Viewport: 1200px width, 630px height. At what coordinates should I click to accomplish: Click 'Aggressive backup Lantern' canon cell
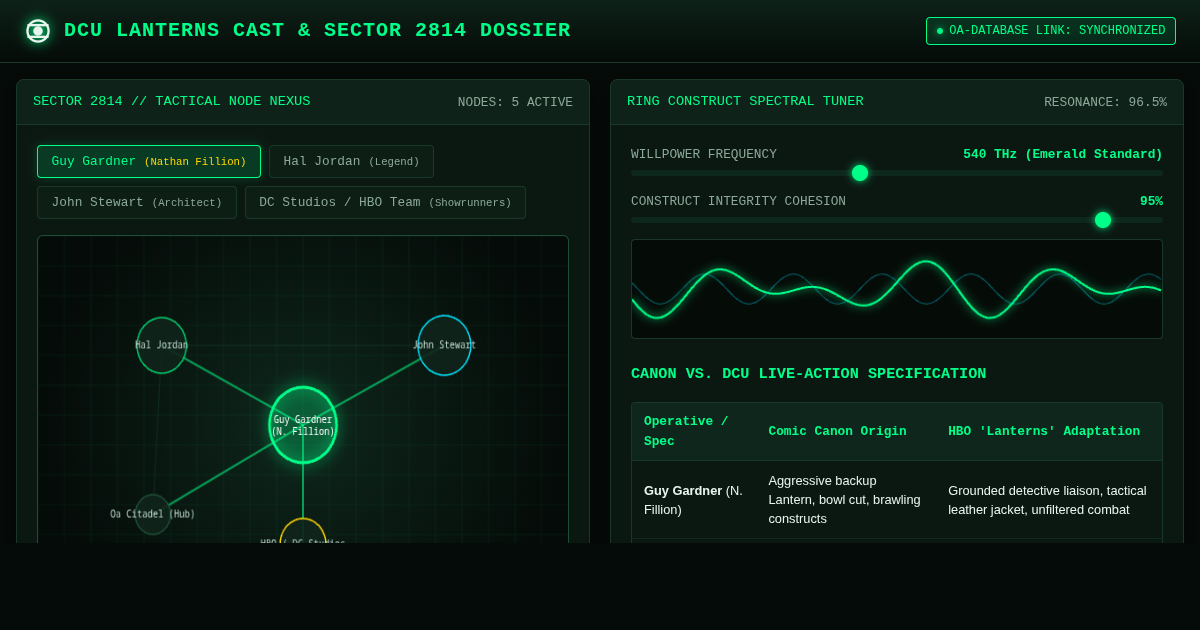846,500
